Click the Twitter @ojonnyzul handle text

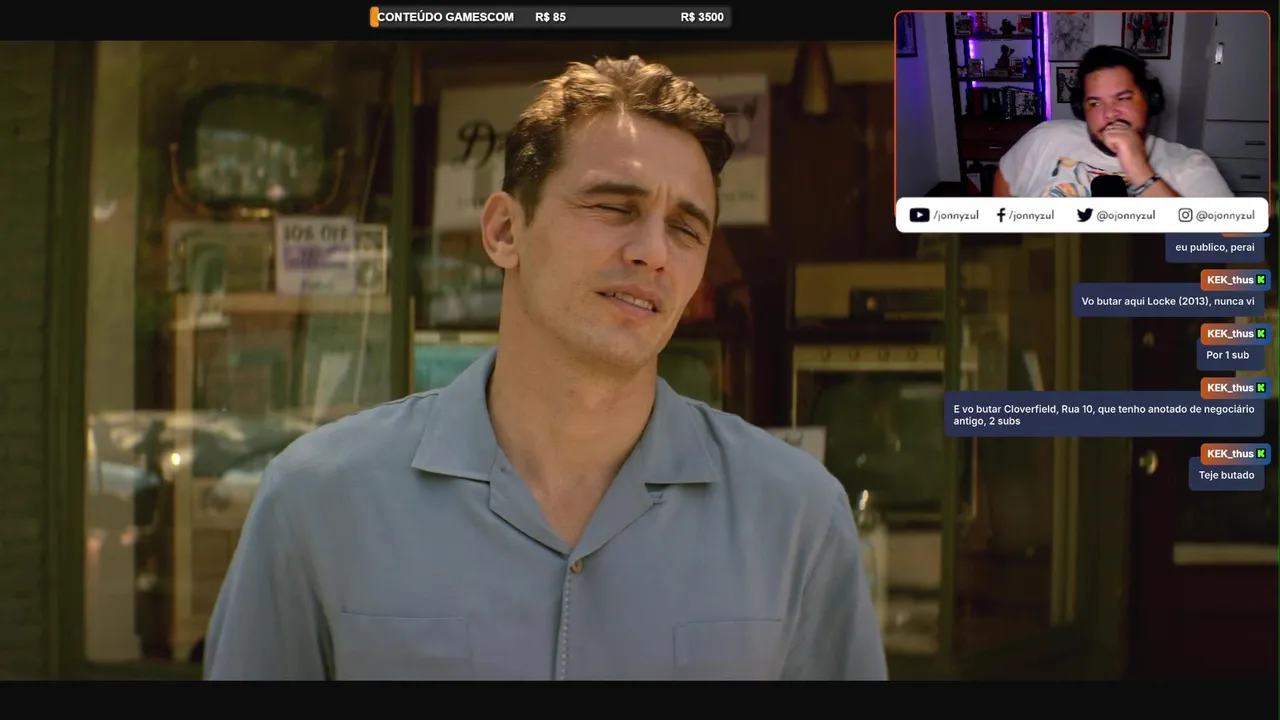[x=1126, y=215]
